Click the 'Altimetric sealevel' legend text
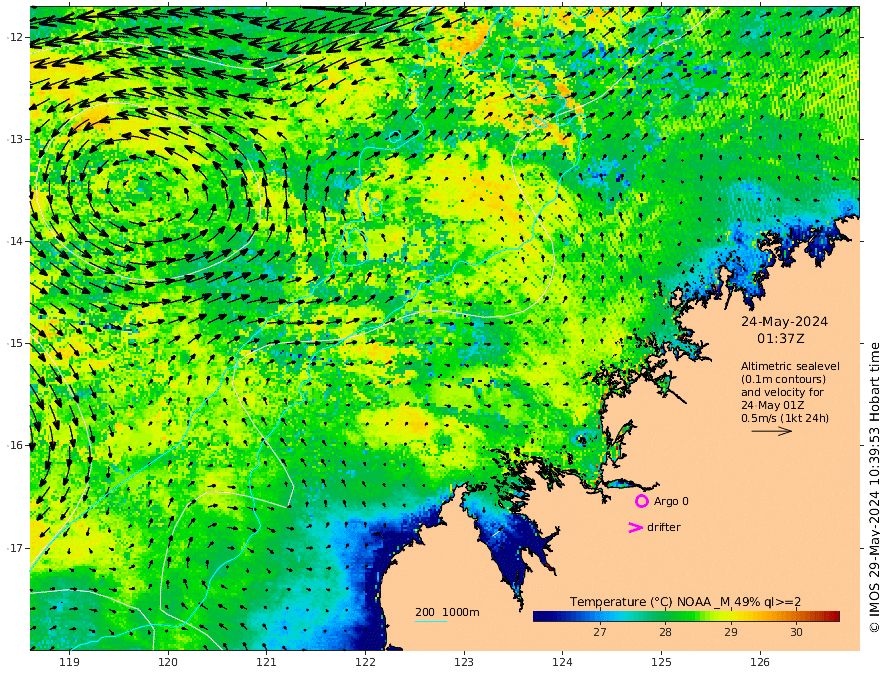This screenshot has width=880, height=680. pyautogui.click(x=790, y=366)
